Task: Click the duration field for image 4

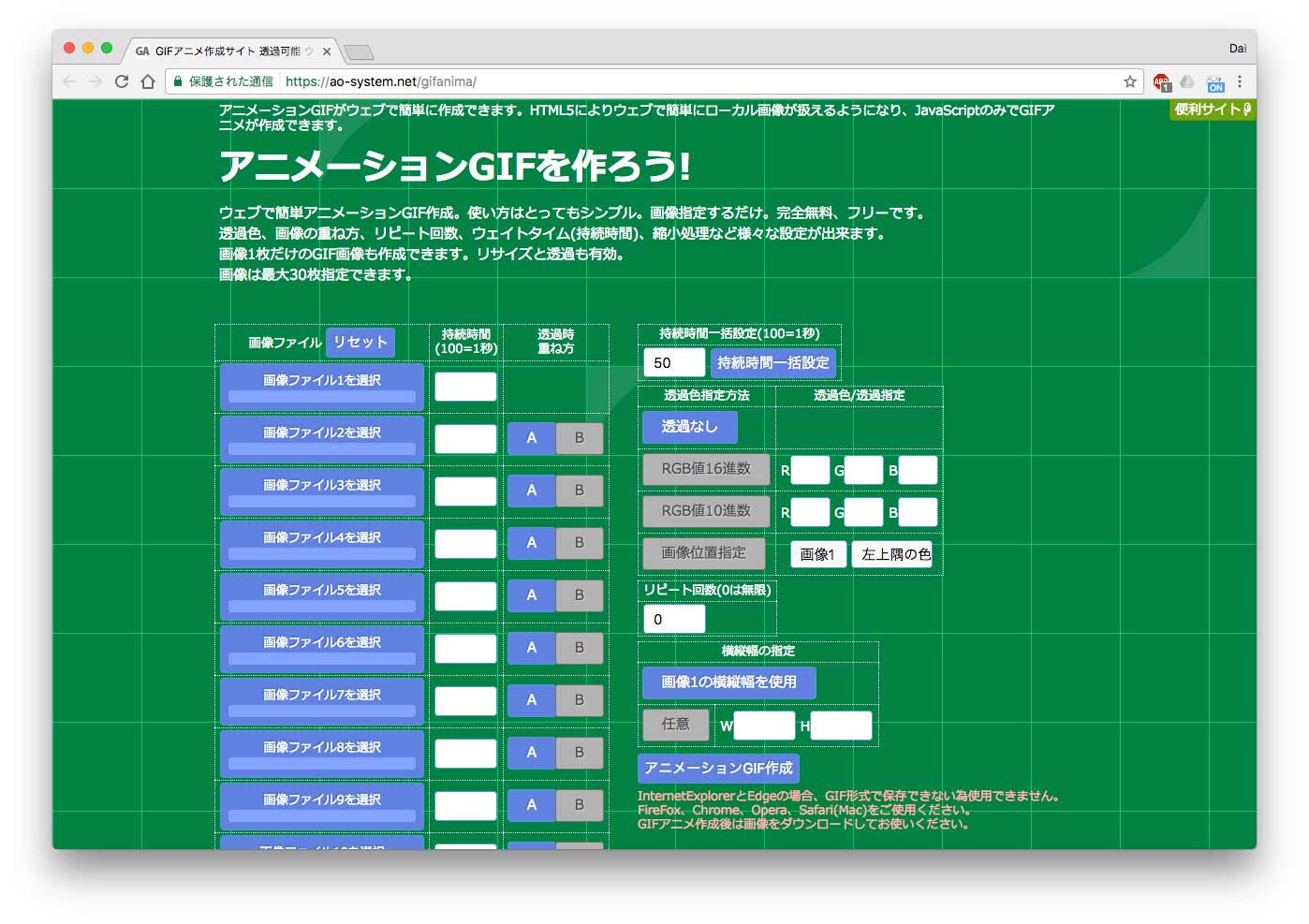Action: click(465, 544)
